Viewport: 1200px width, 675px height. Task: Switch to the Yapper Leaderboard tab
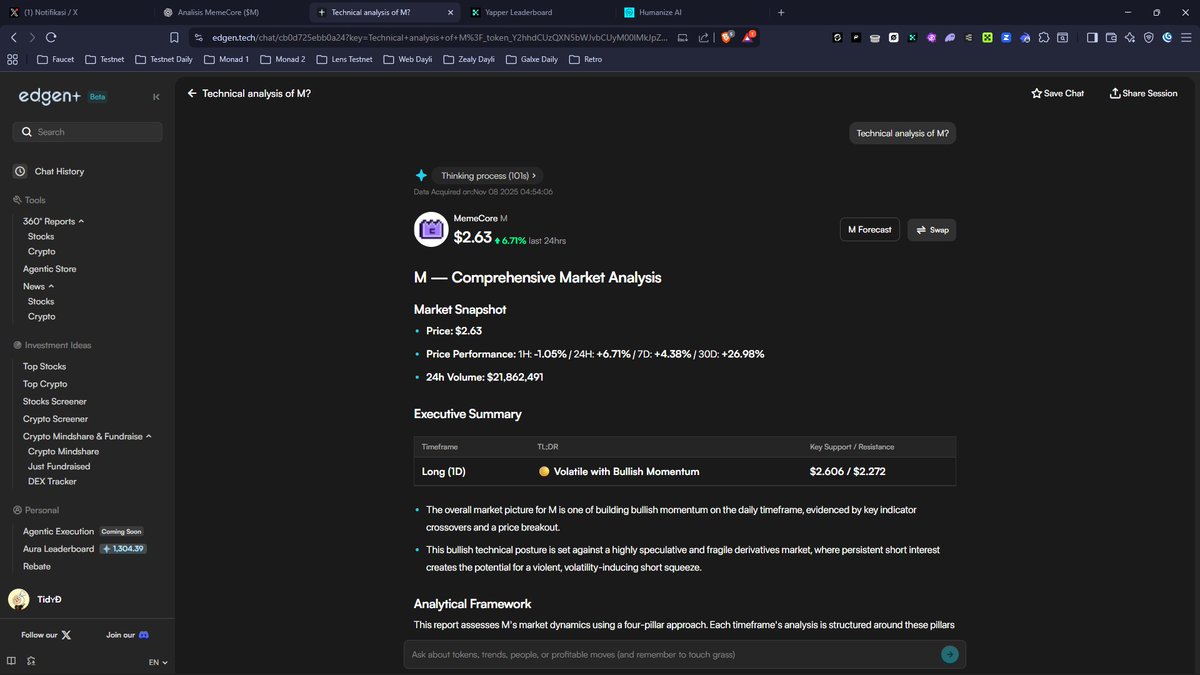(x=536, y=12)
